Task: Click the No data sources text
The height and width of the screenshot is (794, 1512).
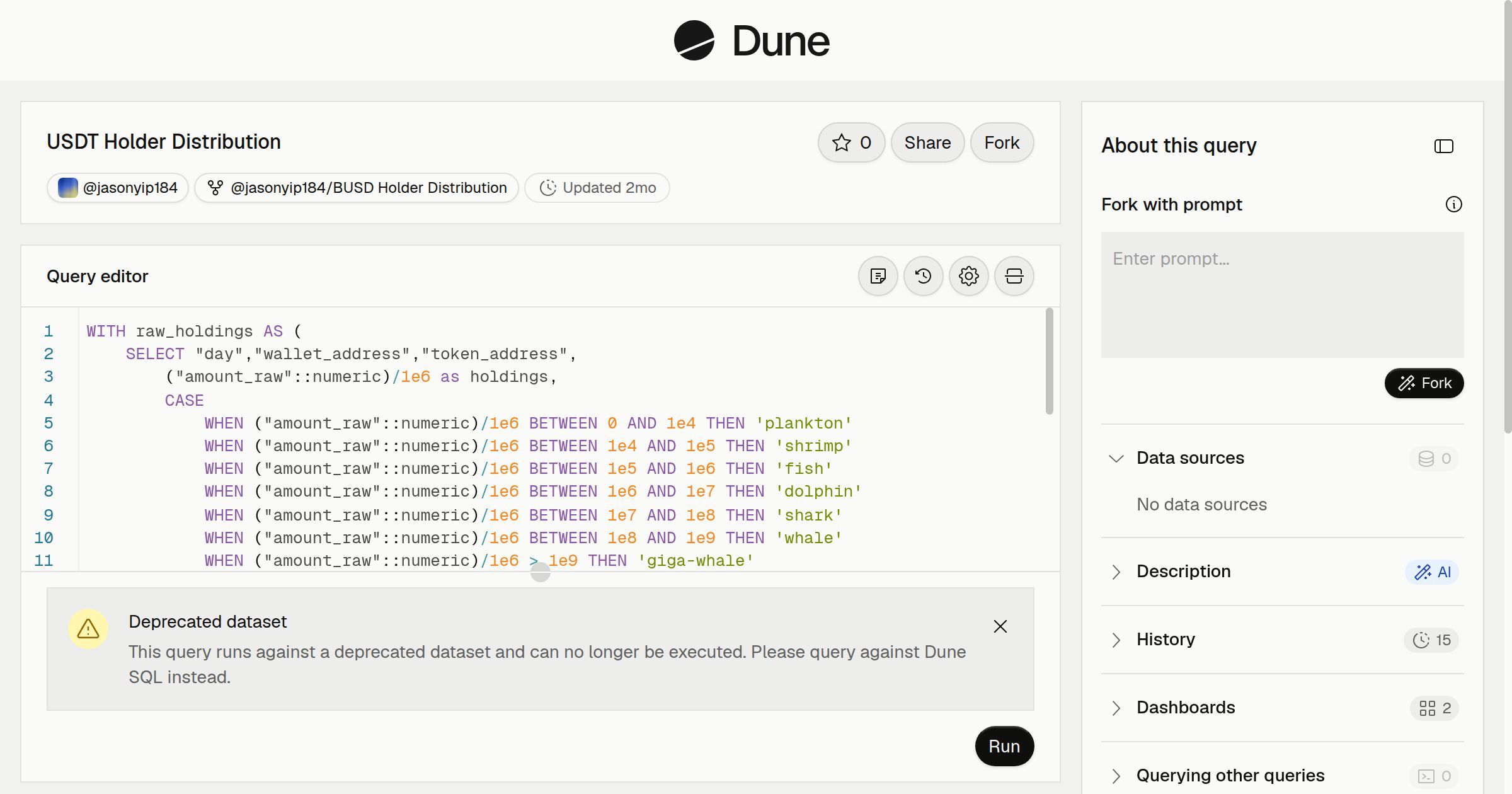Action: coord(1201,504)
